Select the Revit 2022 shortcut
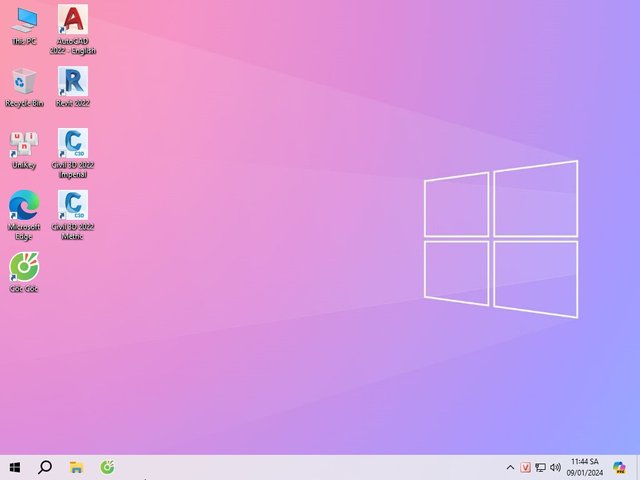 pyautogui.click(x=73, y=87)
